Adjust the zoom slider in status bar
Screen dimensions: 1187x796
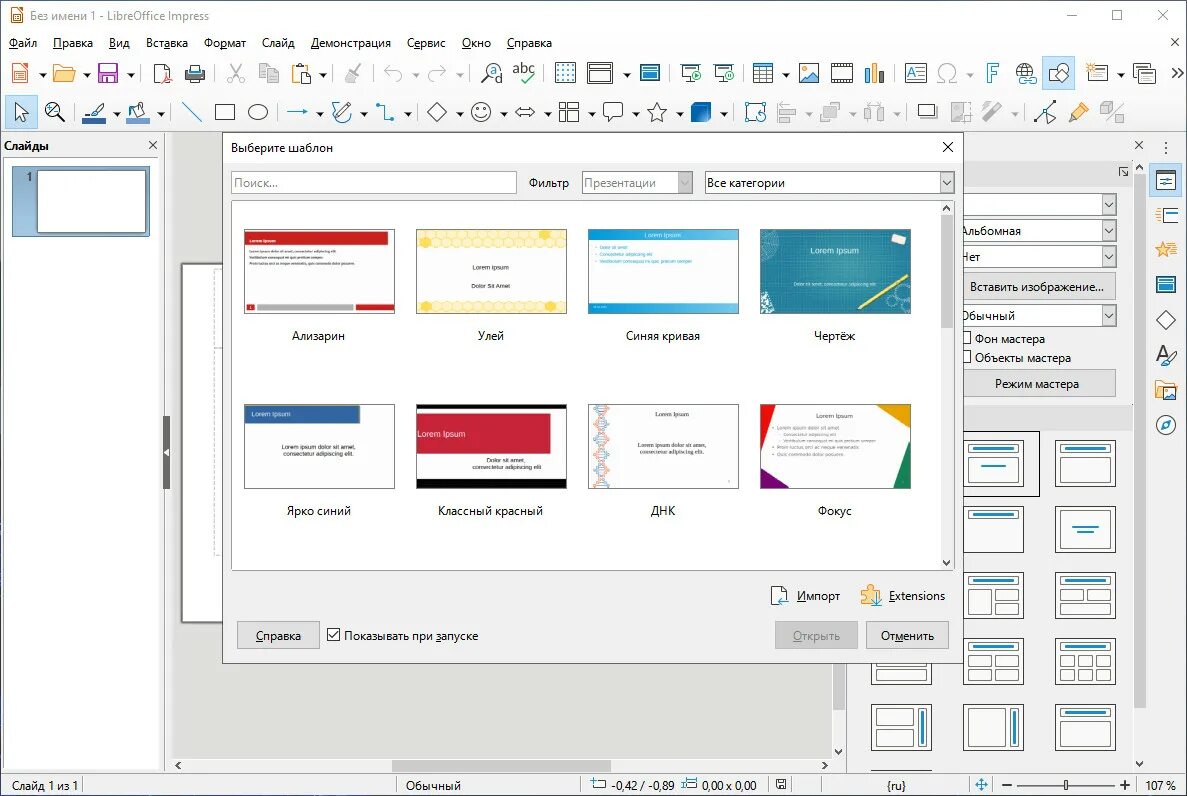tap(1065, 785)
